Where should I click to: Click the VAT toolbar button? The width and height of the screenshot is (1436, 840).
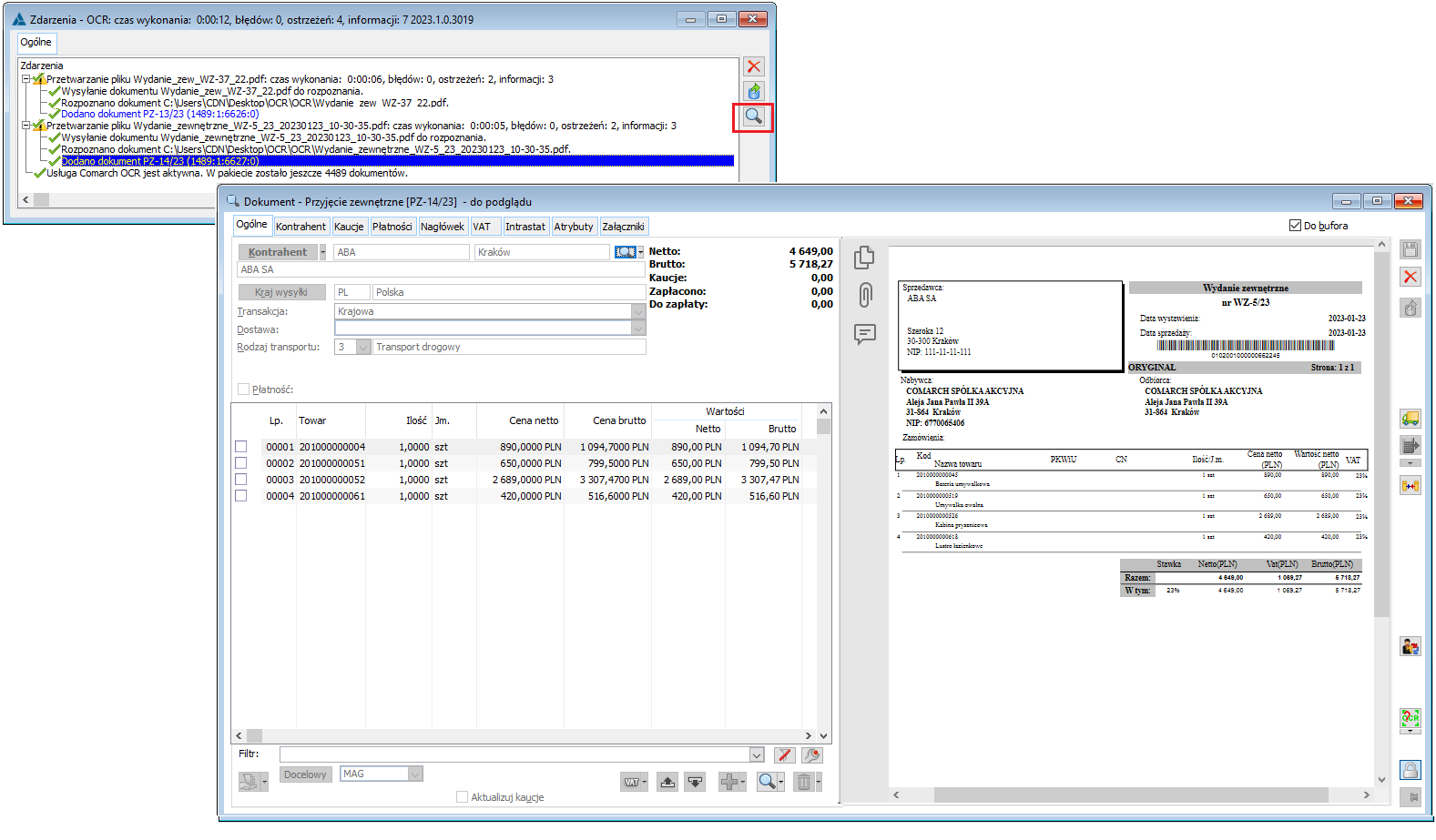pyautogui.click(x=632, y=782)
